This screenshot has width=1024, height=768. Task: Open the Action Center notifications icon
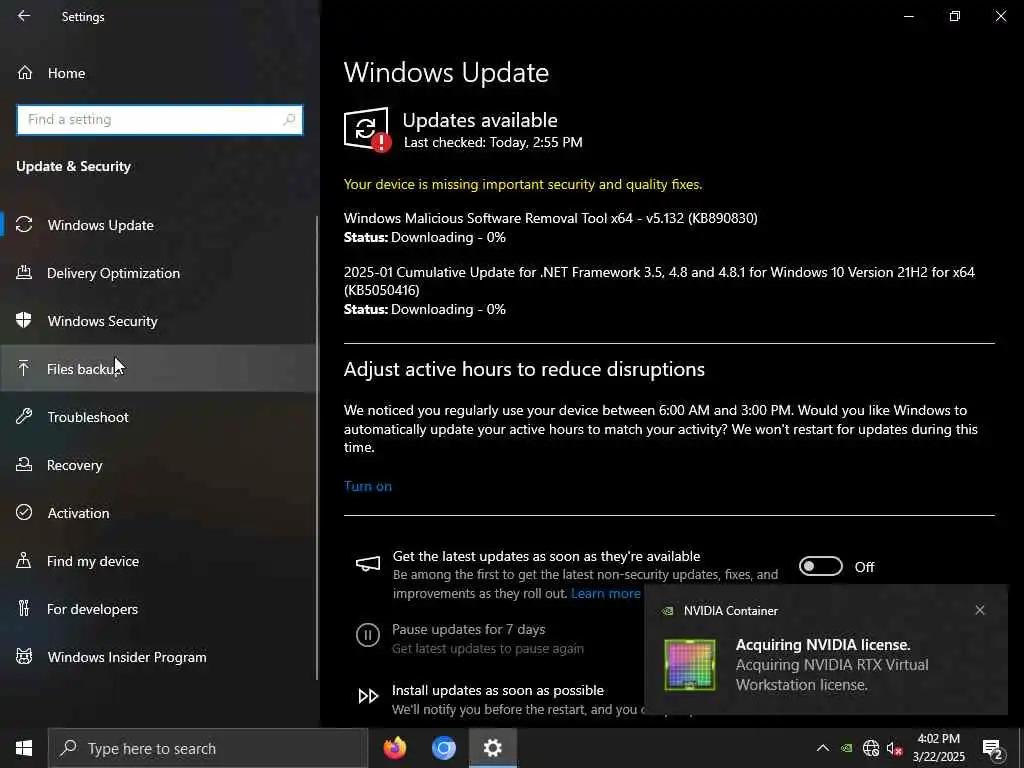click(993, 749)
